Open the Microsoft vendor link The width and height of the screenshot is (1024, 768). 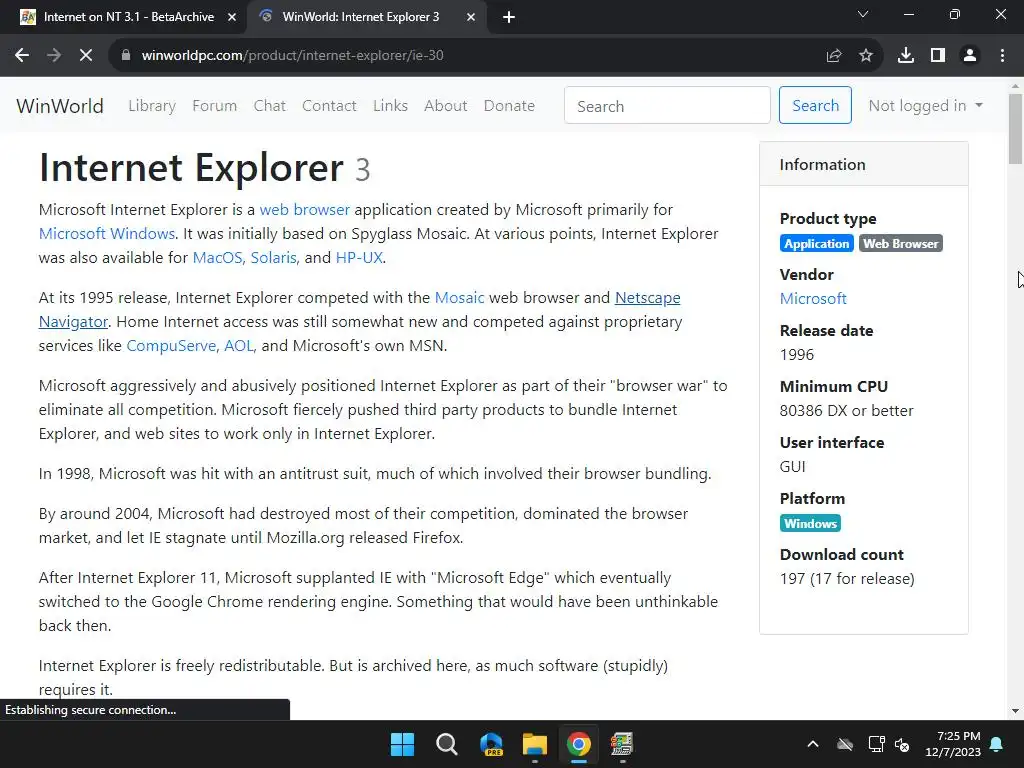click(x=813, y=299)
